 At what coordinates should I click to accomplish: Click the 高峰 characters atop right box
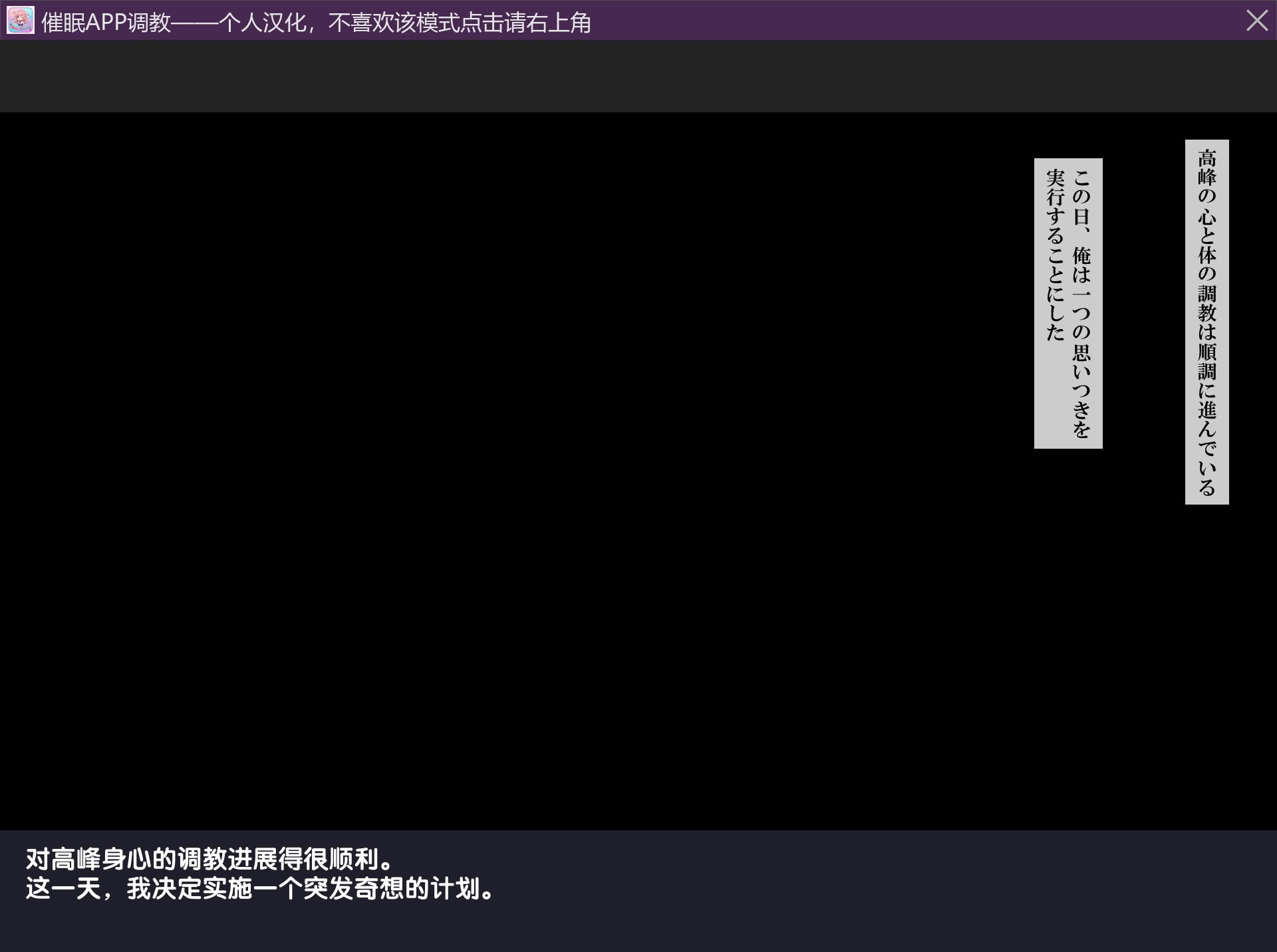(x=1206, y=168)
